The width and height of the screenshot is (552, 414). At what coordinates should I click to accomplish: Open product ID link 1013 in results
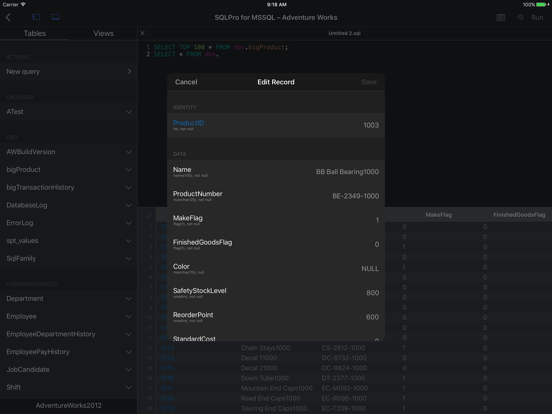coord(167,348)
